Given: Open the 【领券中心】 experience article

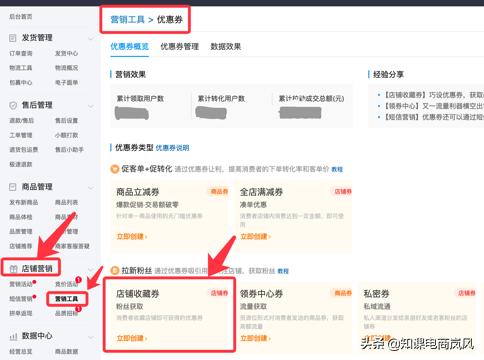Looking at the screenshot, I should coord(434,106).
